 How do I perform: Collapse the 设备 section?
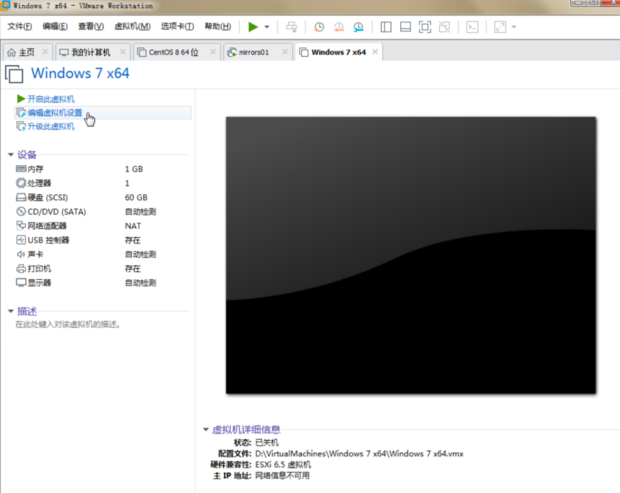point(11,155)
